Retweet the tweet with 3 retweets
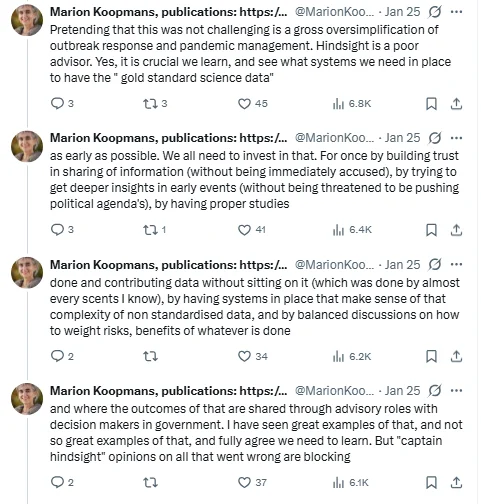Screen dimensions: 481x504 (x=155, y=104)
